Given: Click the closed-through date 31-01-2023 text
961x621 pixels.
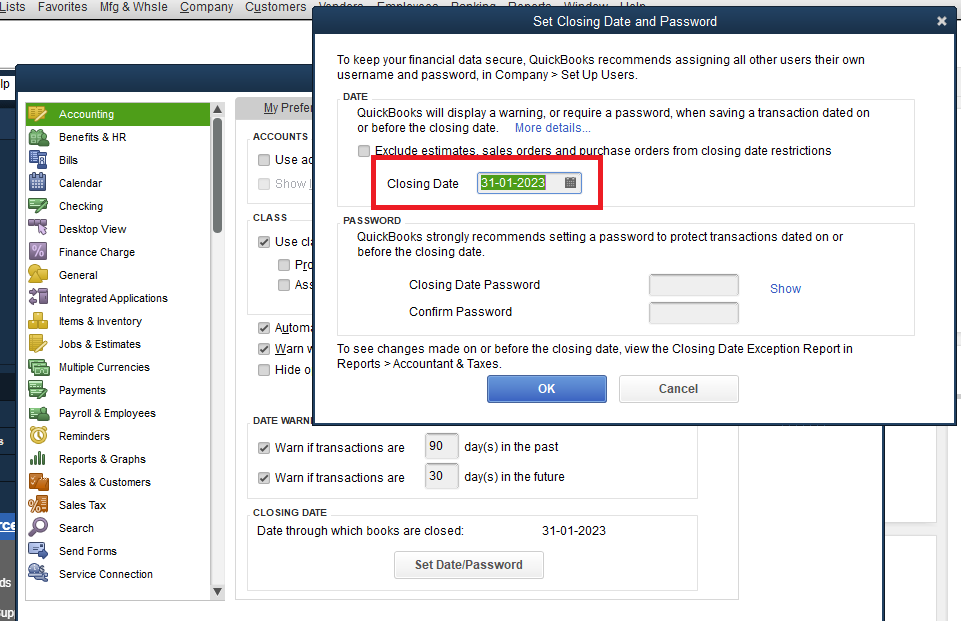Looking at the screenshot, I should point(574,531).
